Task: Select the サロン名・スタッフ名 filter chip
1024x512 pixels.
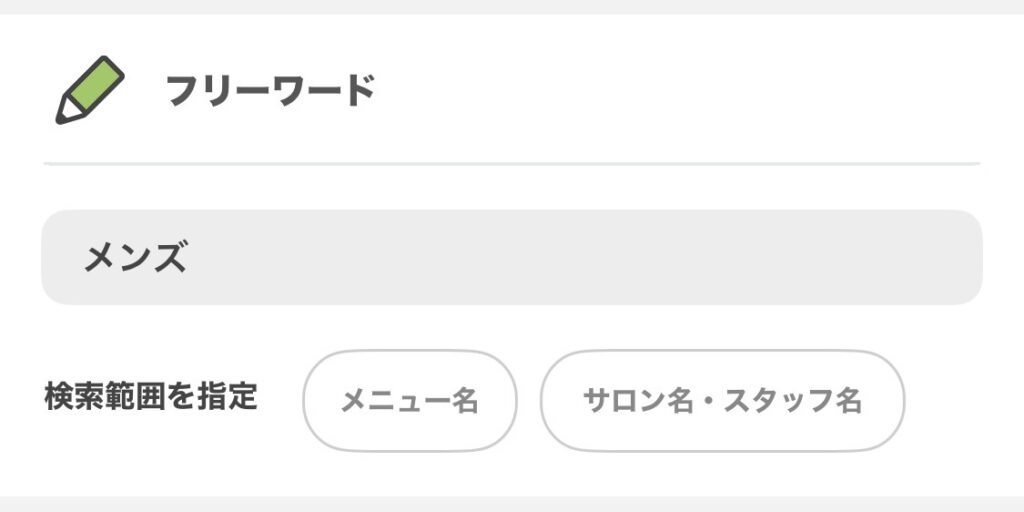Action: point(722,401)
